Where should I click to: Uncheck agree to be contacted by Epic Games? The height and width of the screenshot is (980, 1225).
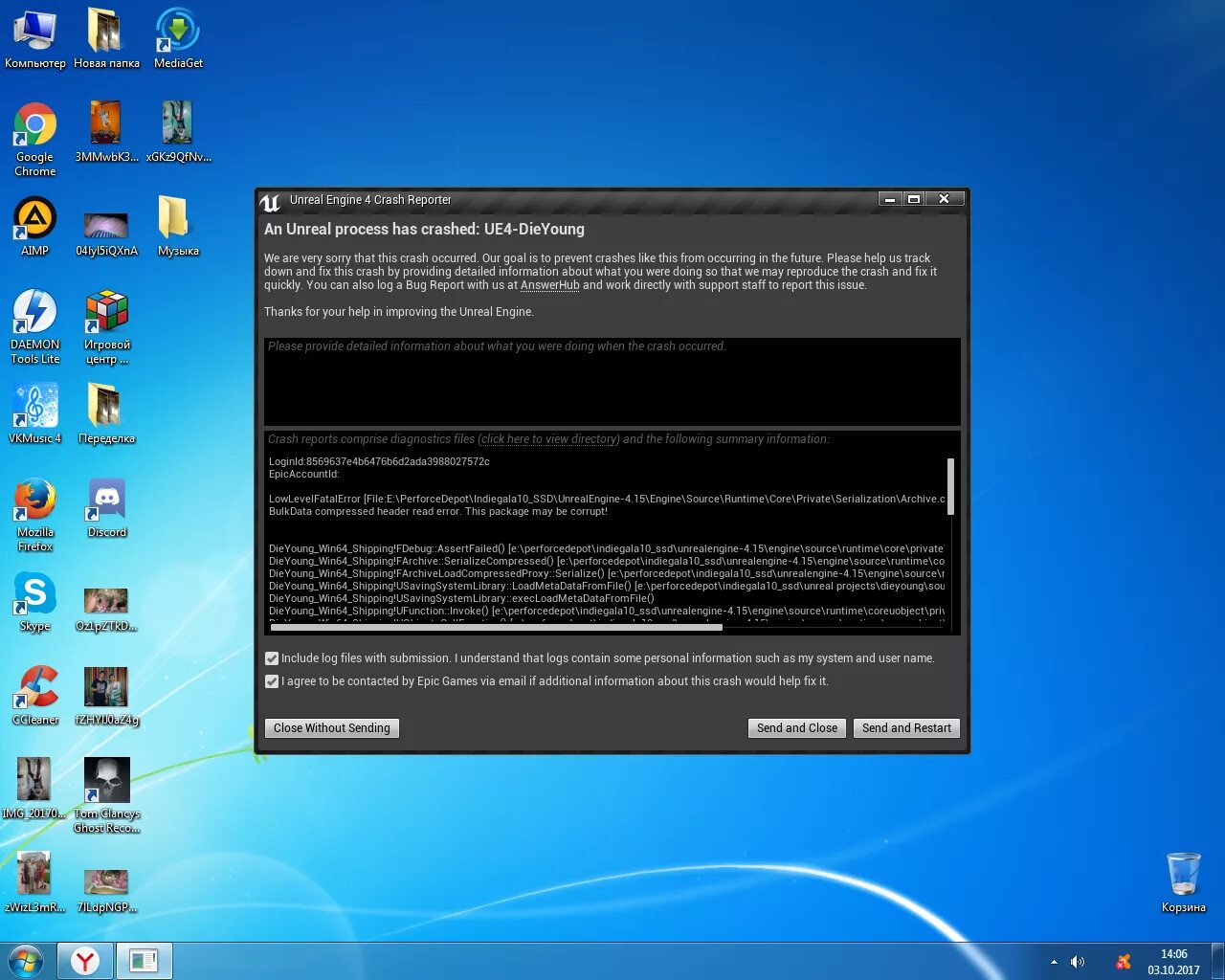pos(272,681)
